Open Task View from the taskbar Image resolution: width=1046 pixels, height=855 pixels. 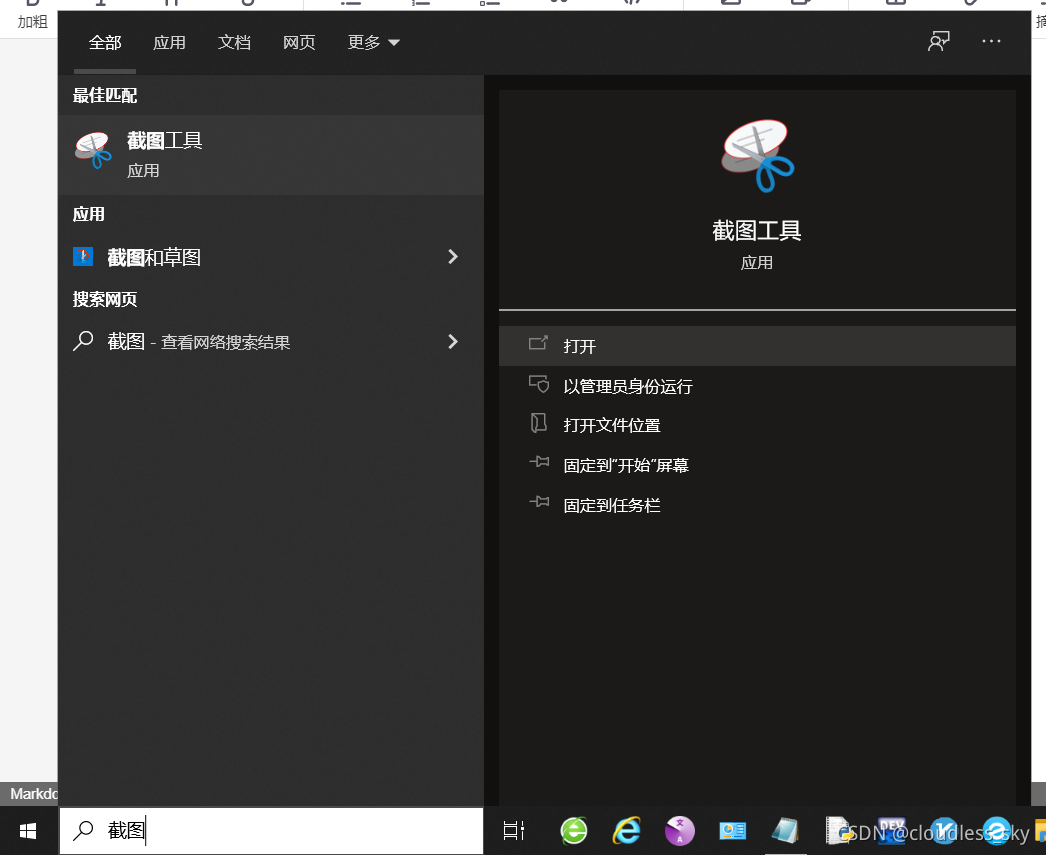[514, 830]
